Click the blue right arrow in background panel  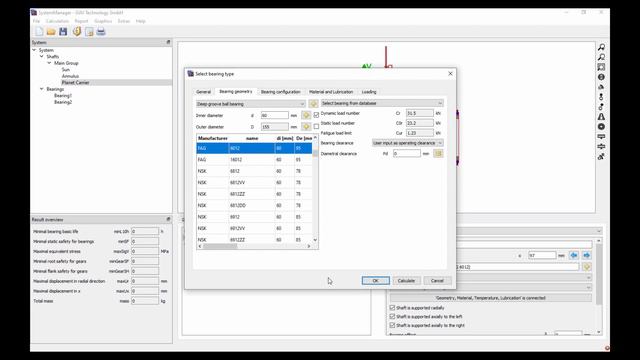pyautogui.click(x=587, y=255)
